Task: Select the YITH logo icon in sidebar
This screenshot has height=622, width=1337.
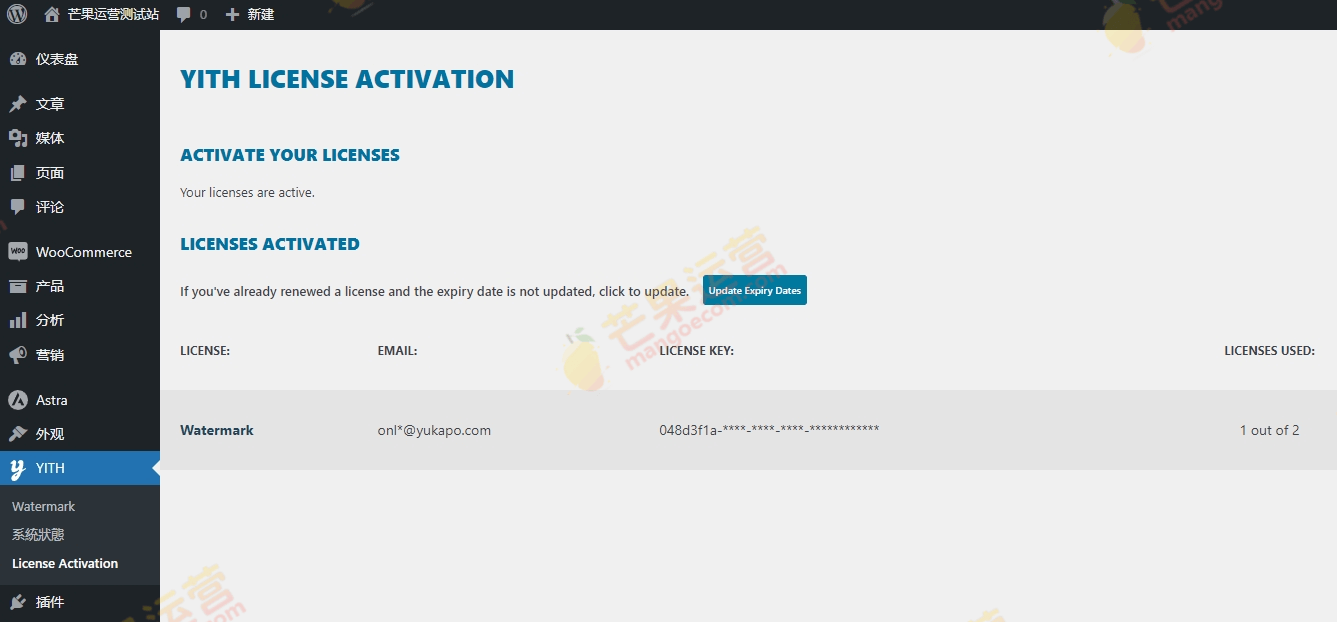Action: pos(18,468)
